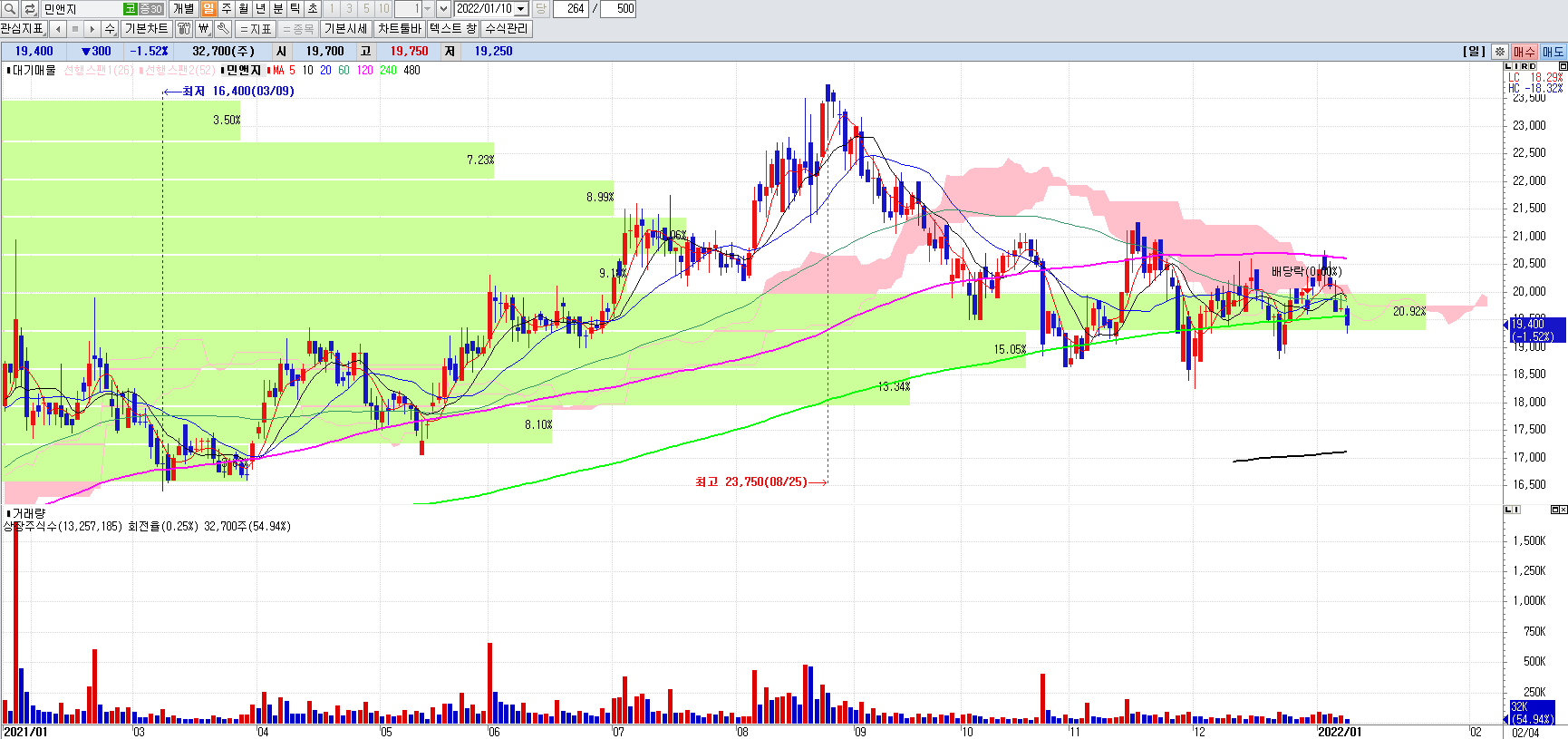Open the interval value dropdown arrow
The image size is (1568, 739).
coord(427,9)
